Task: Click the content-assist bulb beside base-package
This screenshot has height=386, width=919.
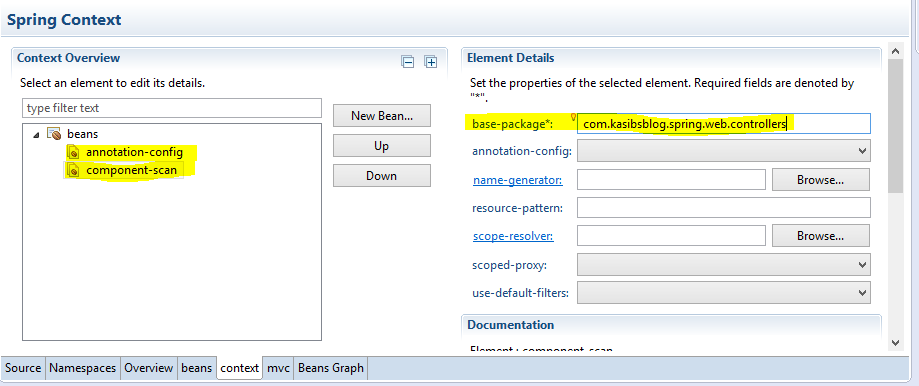Action: [x=573, y=117]
